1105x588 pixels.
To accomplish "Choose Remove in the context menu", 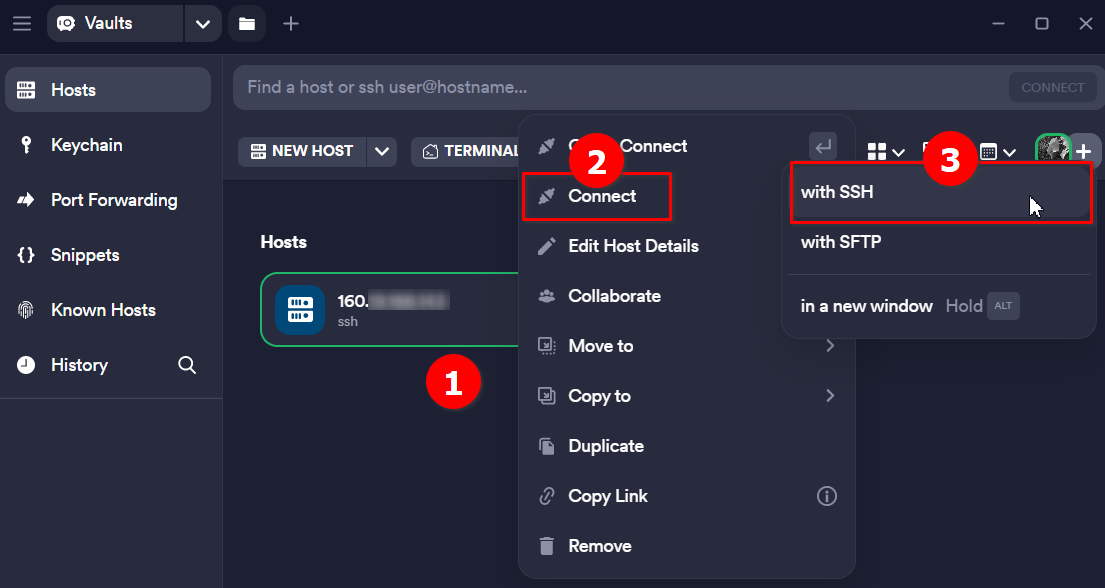I will click(686, 546).
